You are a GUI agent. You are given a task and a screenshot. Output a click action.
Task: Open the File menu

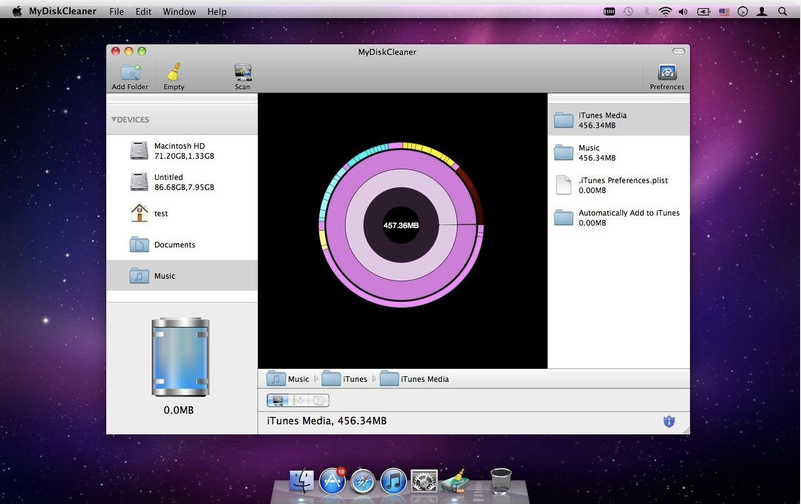pyautogui.click(x=116, y=11)
